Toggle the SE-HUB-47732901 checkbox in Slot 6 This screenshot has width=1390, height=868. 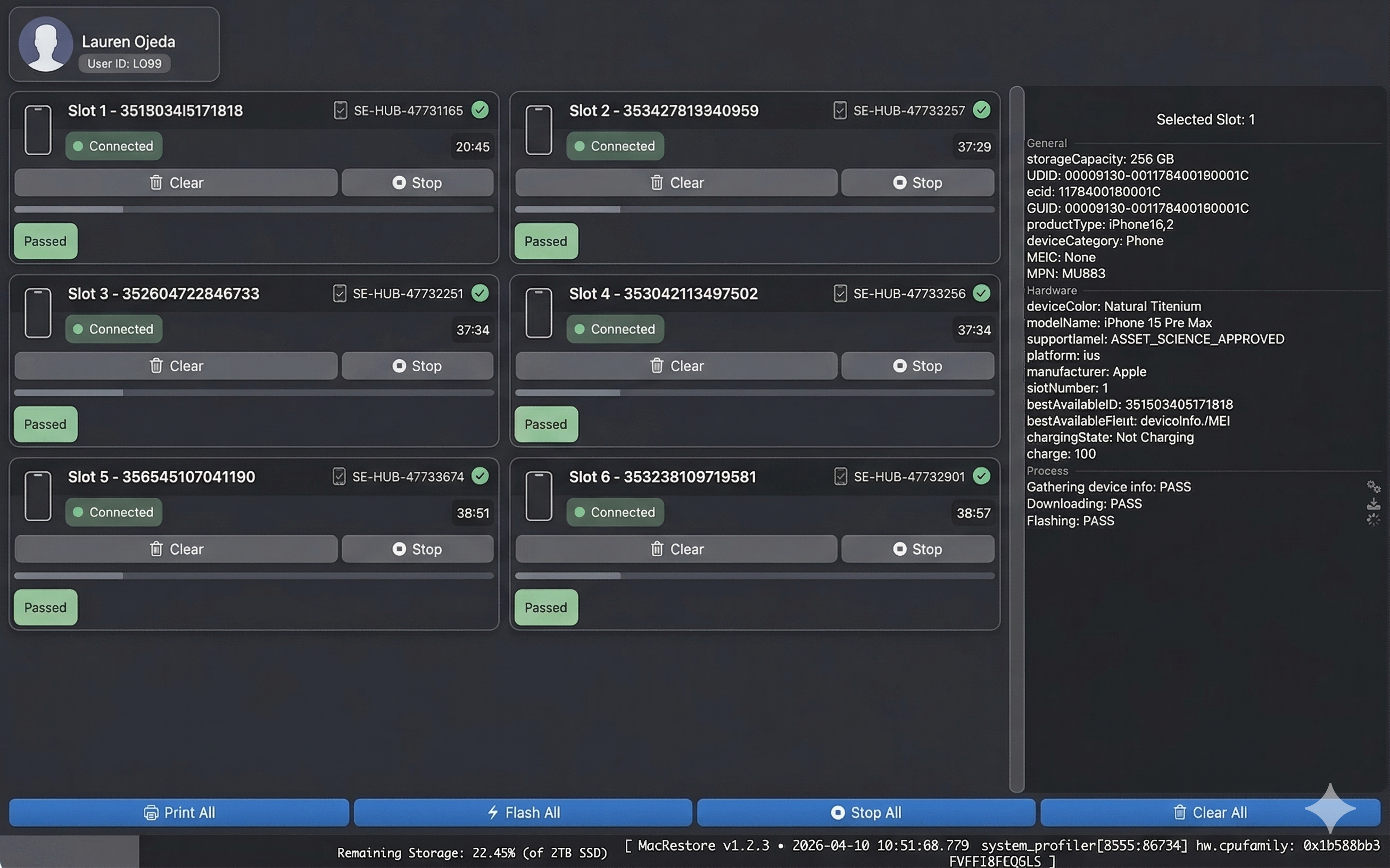840,476
